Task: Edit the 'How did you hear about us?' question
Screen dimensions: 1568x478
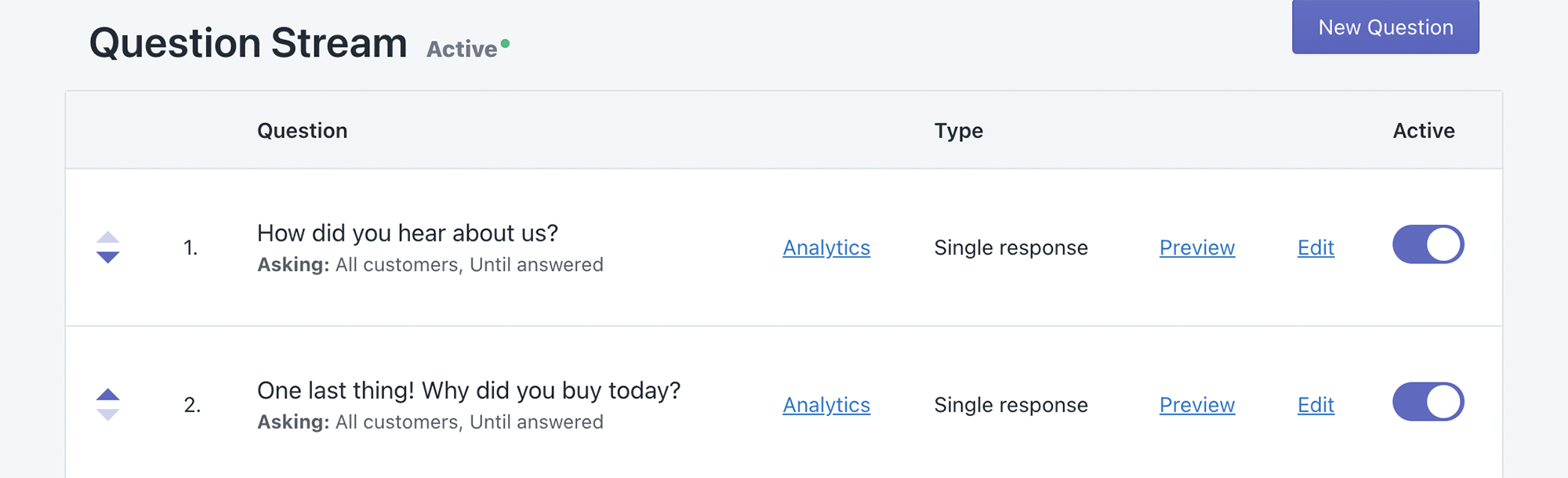Action: point(1316,248)
